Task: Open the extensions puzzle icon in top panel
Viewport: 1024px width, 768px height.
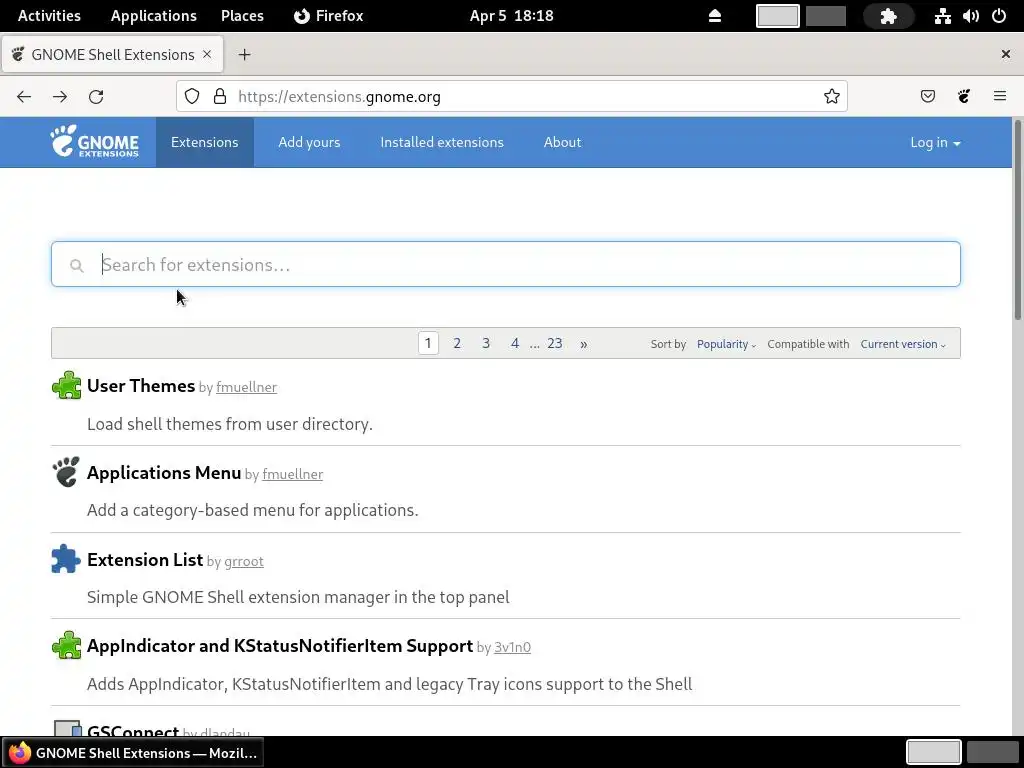Action: click(x=888, y=16)
